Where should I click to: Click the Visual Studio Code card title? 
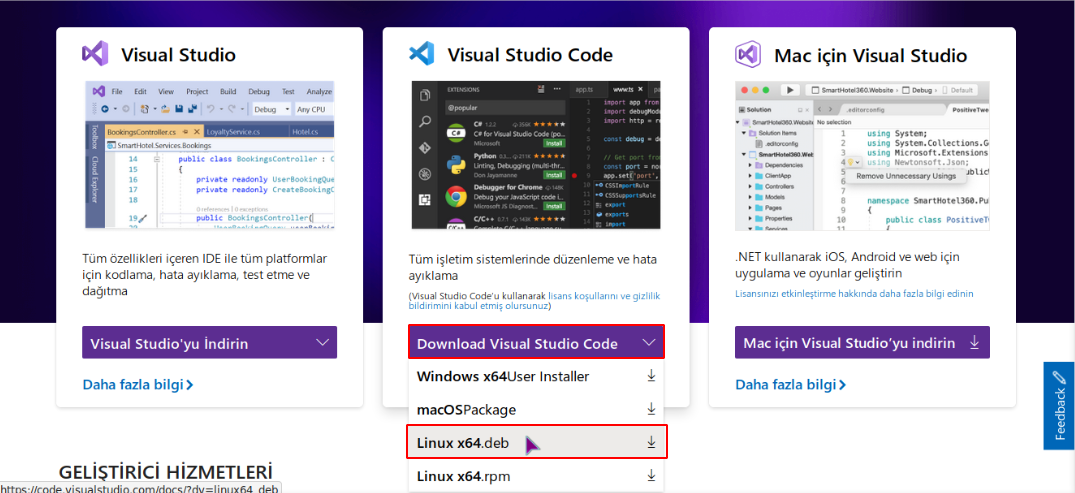click(x=530, y=55)
